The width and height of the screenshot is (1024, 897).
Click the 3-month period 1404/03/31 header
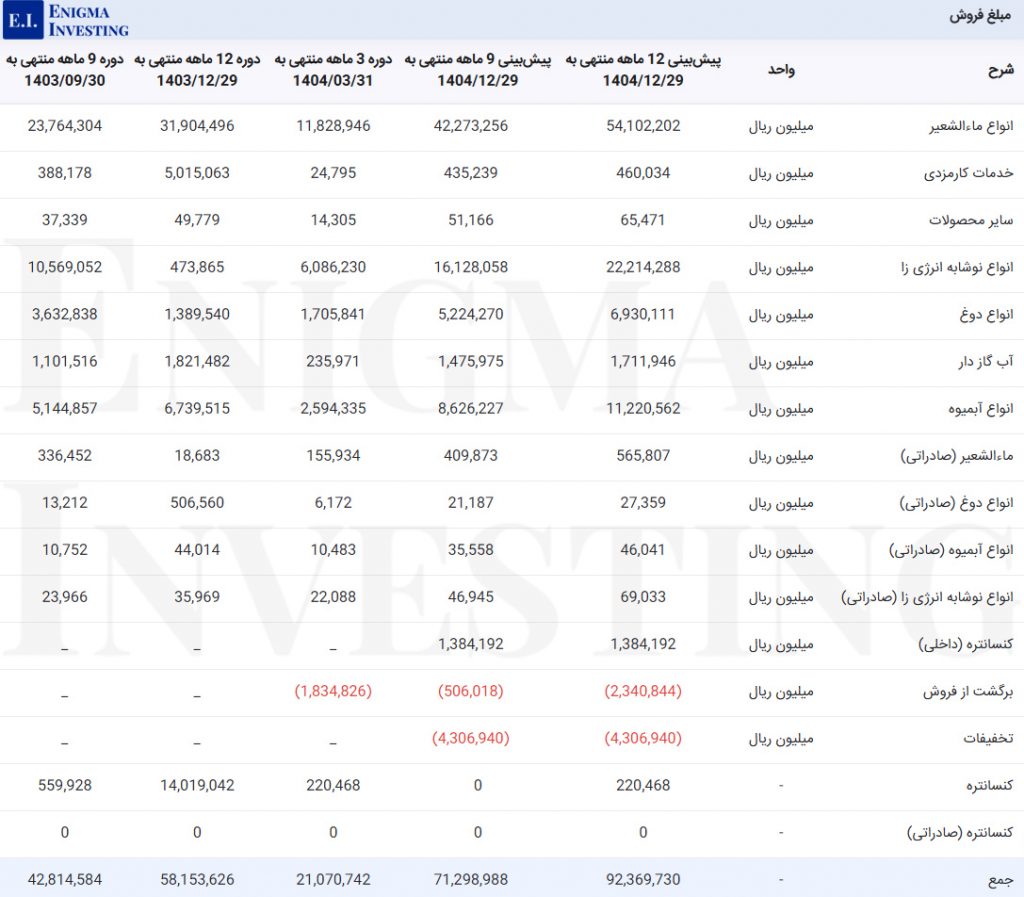333,70
